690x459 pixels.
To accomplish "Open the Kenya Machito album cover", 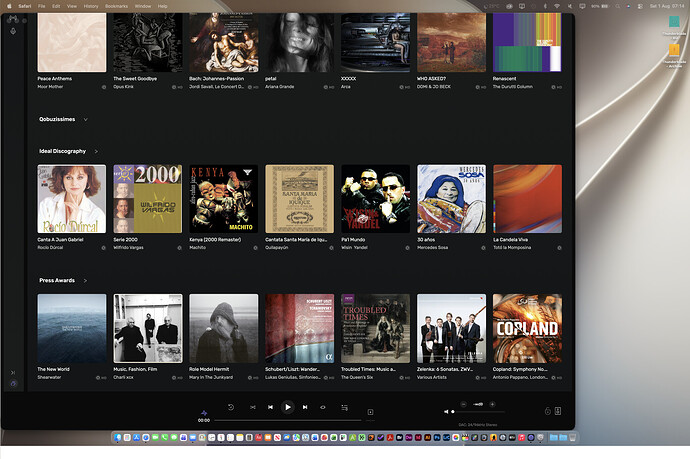I will pyautogui.click(x=224, y=199).
